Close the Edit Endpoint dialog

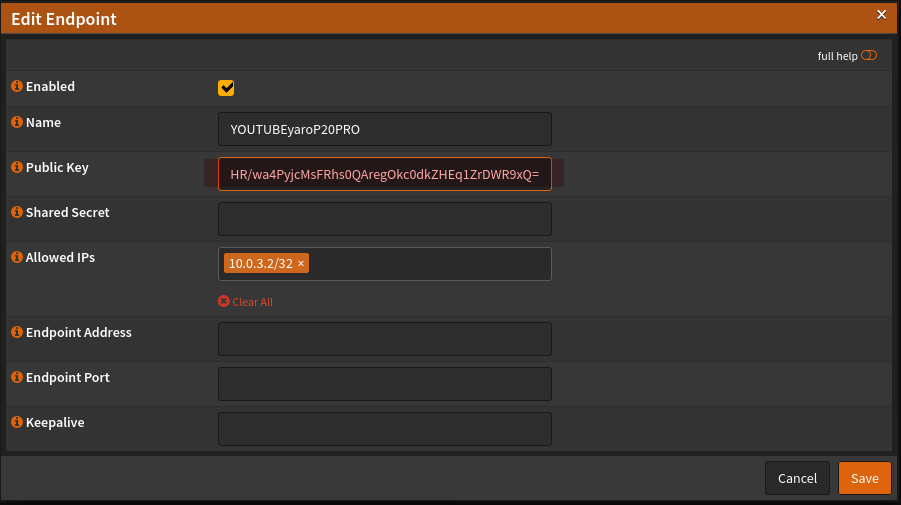(881, 15)
